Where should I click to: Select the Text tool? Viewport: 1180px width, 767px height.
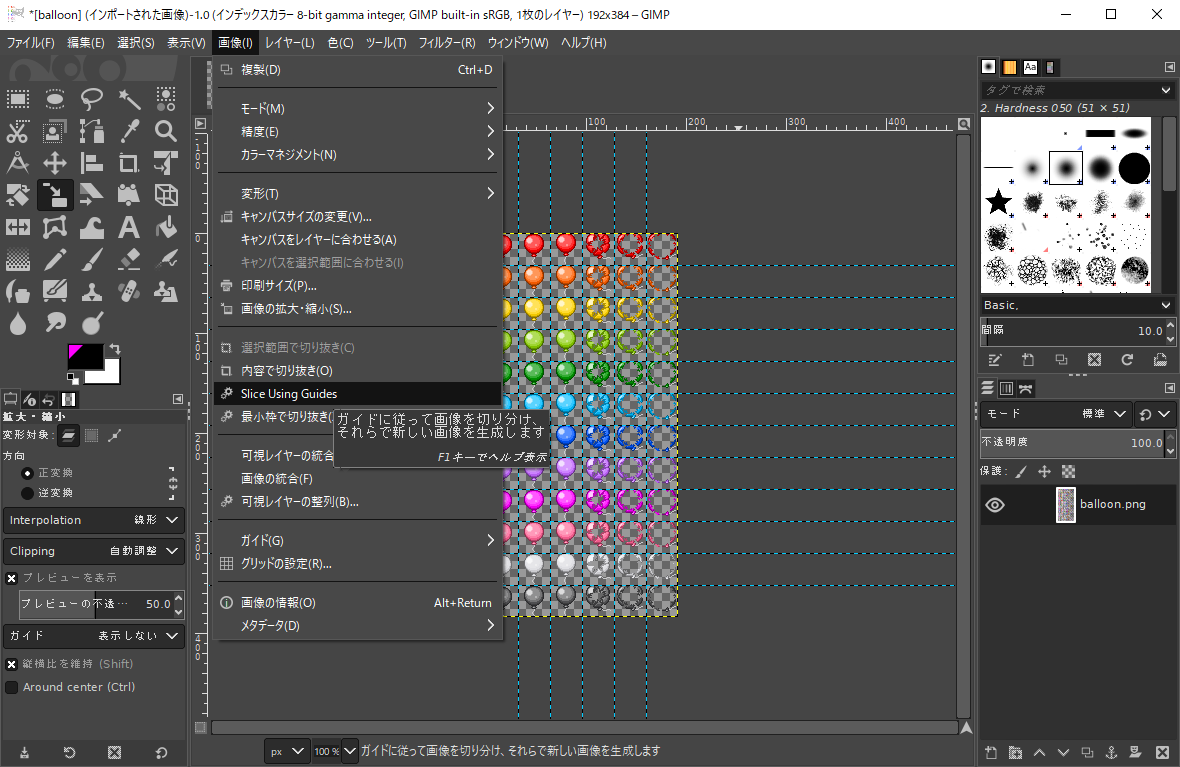tap(128, 227)
